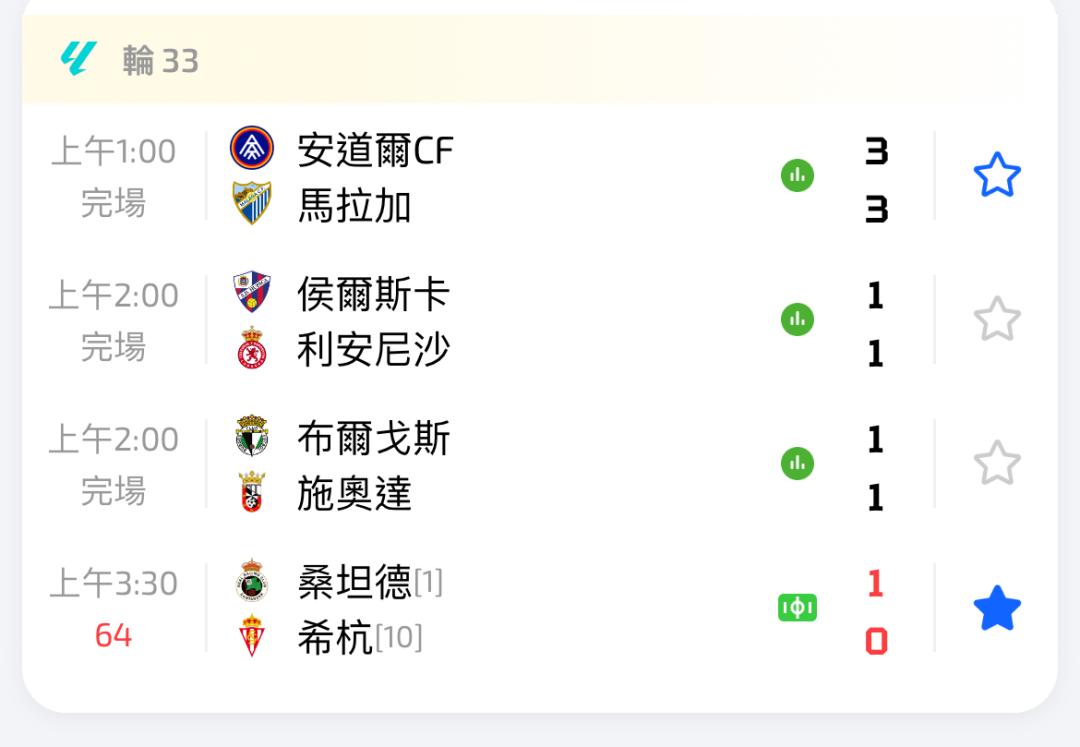The height and width of the screenshot is (747, 1080).
Task: Favorite the 侯爾斯卡 vs 利安尼沙 match
Action: pyautogui.click(x=997, y=320)
